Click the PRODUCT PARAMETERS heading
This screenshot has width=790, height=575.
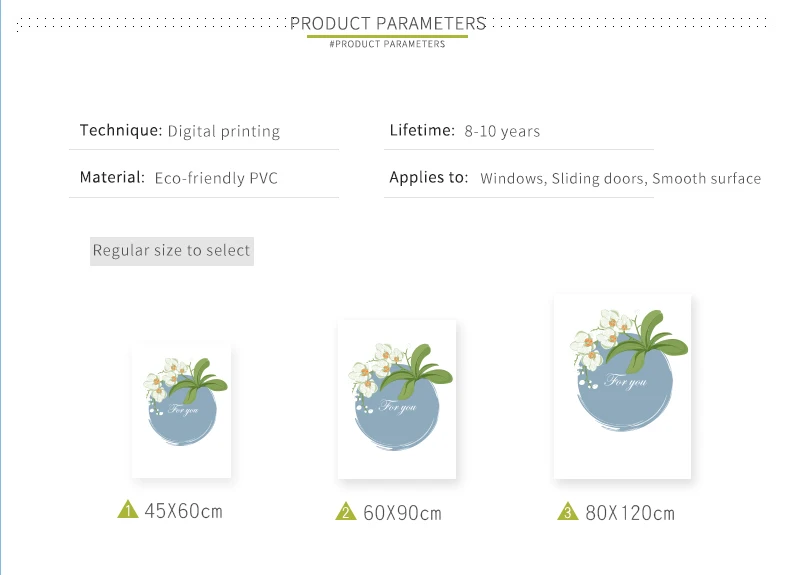pyautogui.click(x=388, y=23)
